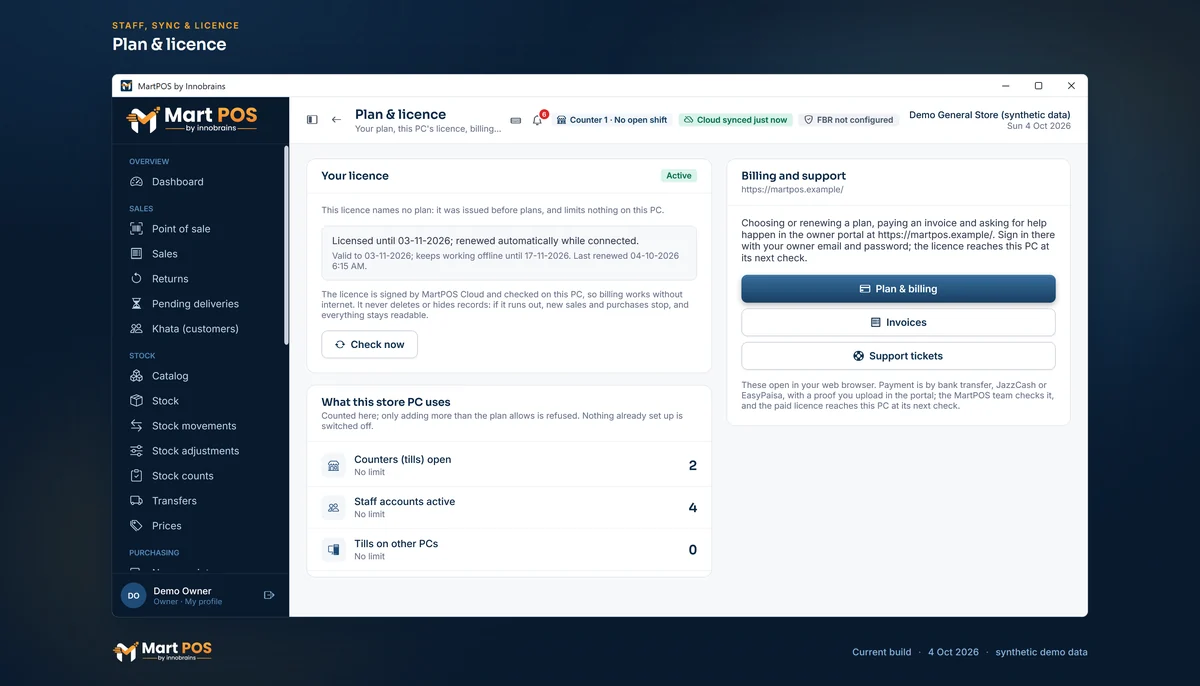Click the Point of sale icon

[x=136, y=229]
